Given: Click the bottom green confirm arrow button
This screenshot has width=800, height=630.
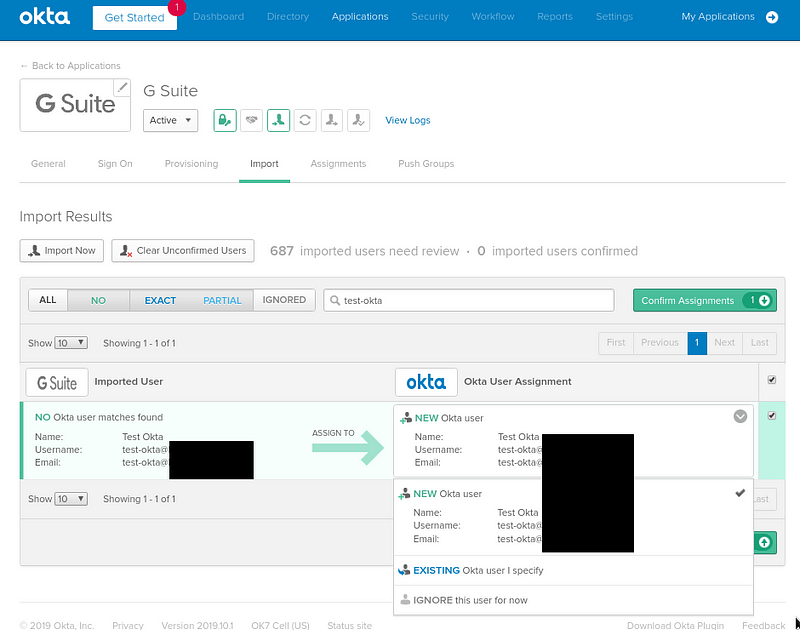Looking at the screenshot, I should click(765, 542).
